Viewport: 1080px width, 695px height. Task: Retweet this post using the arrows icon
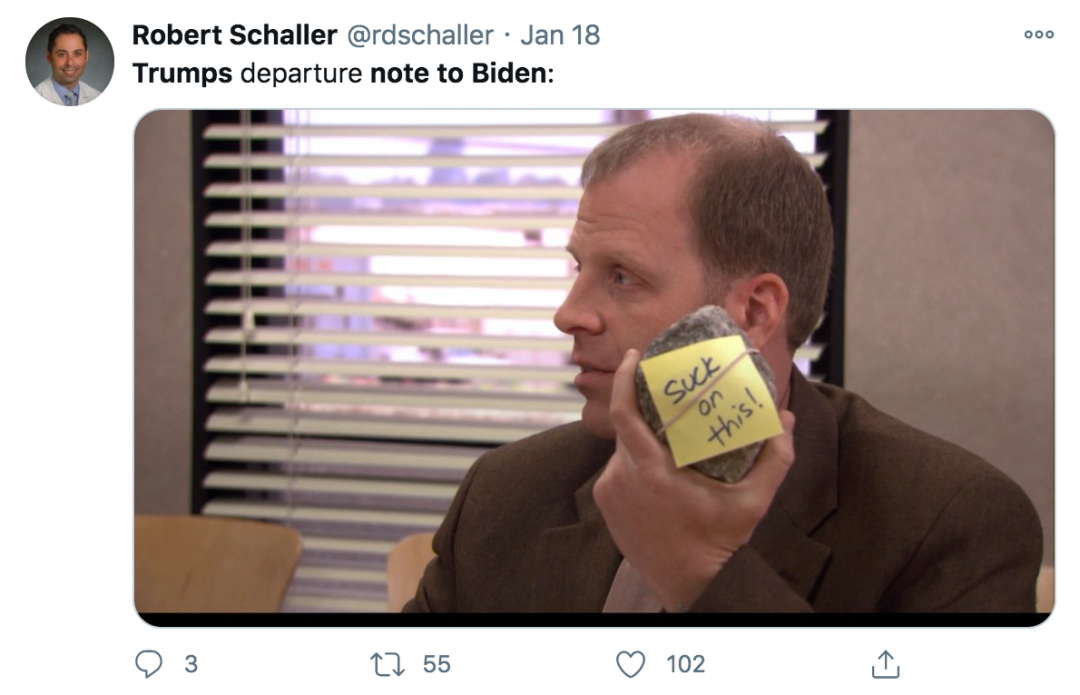(387, 665)
